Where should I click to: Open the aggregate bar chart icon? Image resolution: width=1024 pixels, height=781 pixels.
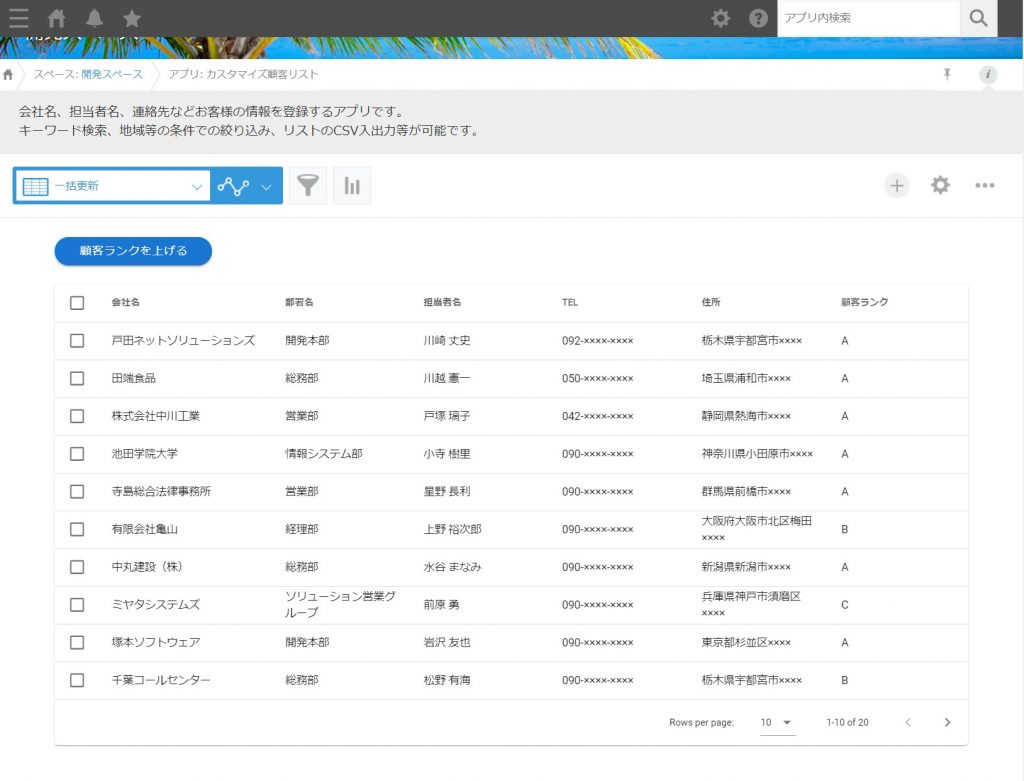(351, 185)
